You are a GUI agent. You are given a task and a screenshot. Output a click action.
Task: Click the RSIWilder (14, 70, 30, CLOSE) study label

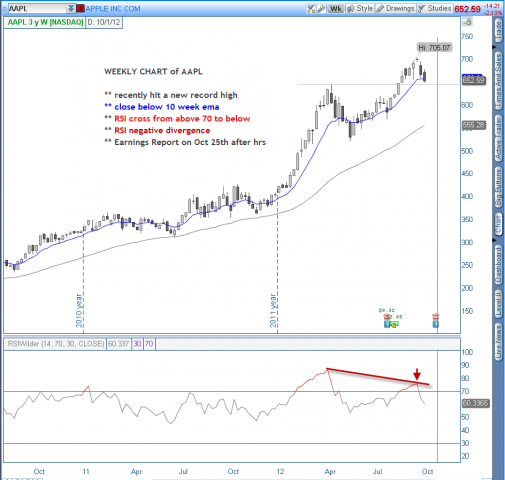point(56,344)
